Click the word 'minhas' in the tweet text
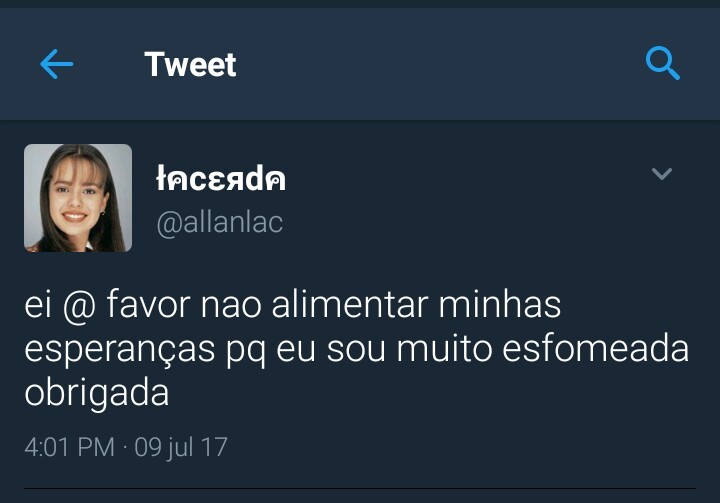Image resolution: width=720 pixels, height=503 pixels. click(500, 305)
